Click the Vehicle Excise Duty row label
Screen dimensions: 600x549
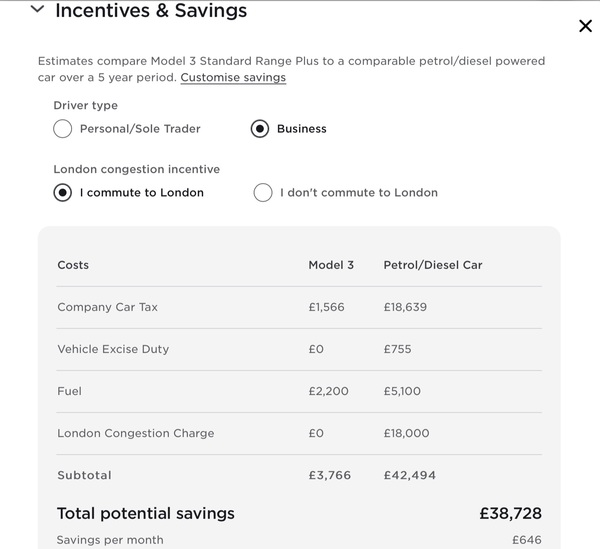point(113,349)
